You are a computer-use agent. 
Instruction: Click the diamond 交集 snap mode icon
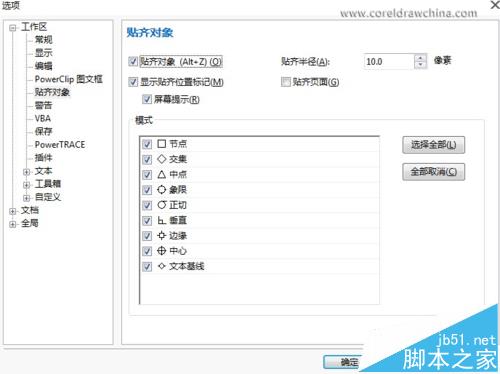[x=162, y=159]
